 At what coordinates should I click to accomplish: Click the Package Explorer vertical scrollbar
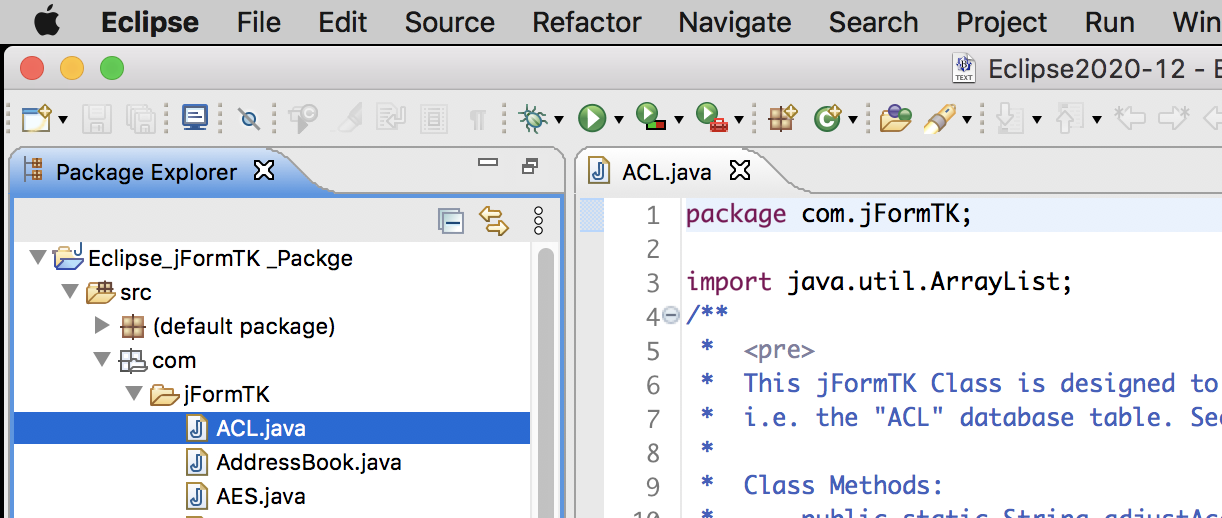click(546, 380)
